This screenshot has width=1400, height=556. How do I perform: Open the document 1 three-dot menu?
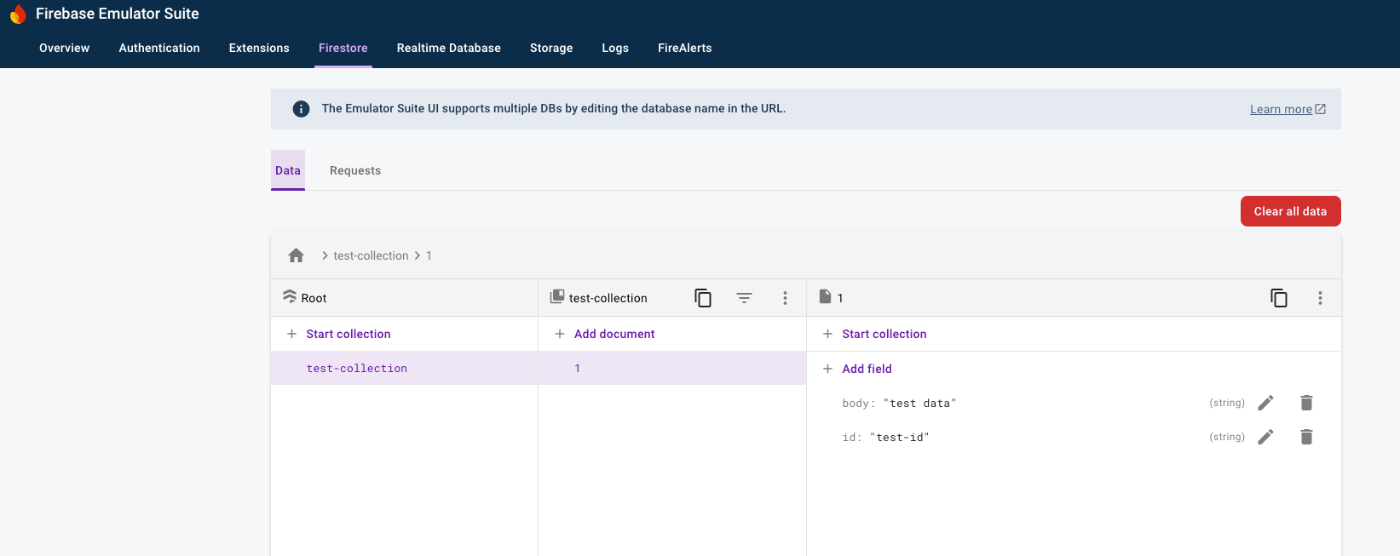1320,298
